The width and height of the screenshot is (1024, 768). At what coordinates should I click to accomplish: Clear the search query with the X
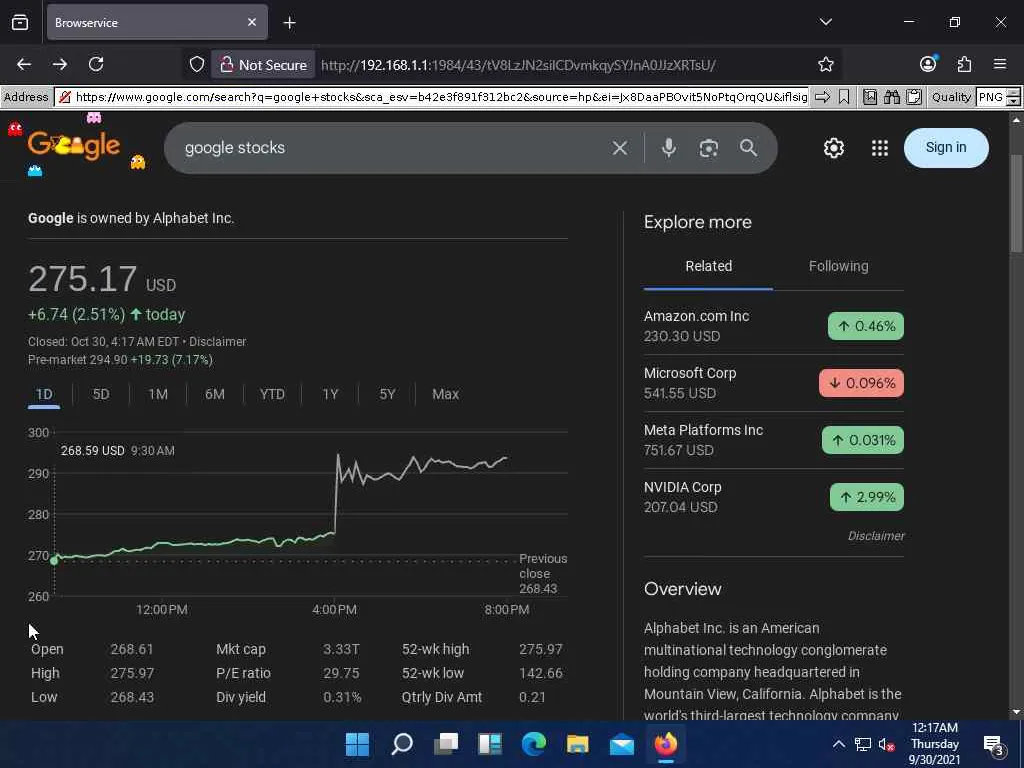620,148
